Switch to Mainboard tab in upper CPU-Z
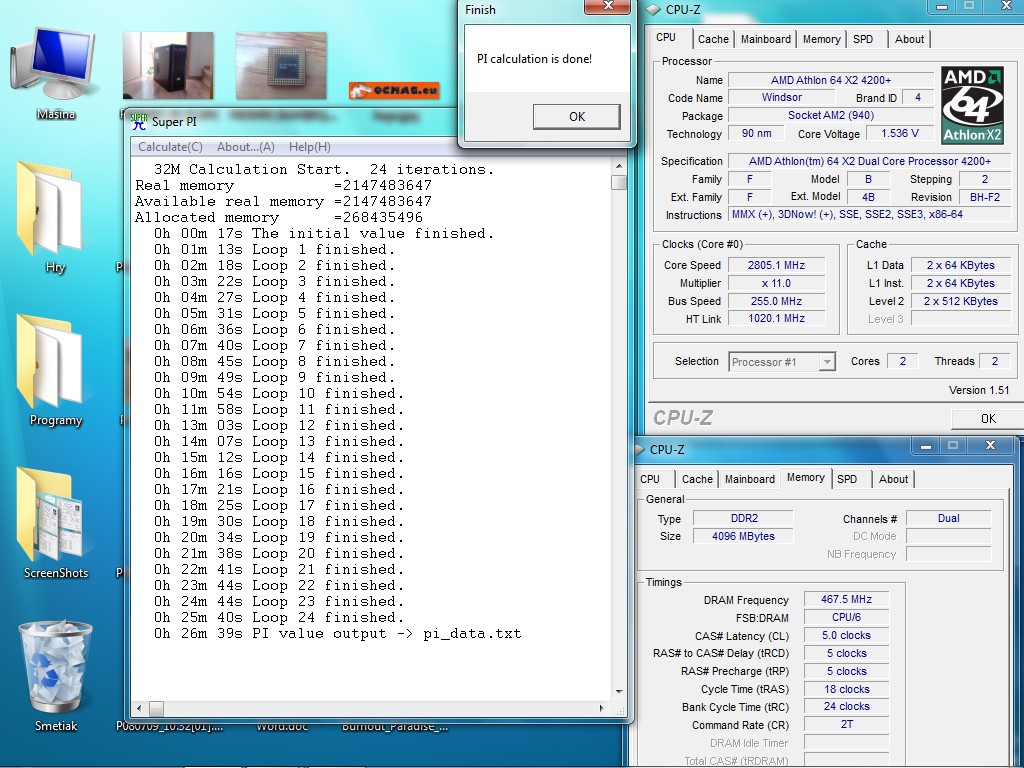The width and height of the screenshot is (1024, 768). click(x=765, y=39)
